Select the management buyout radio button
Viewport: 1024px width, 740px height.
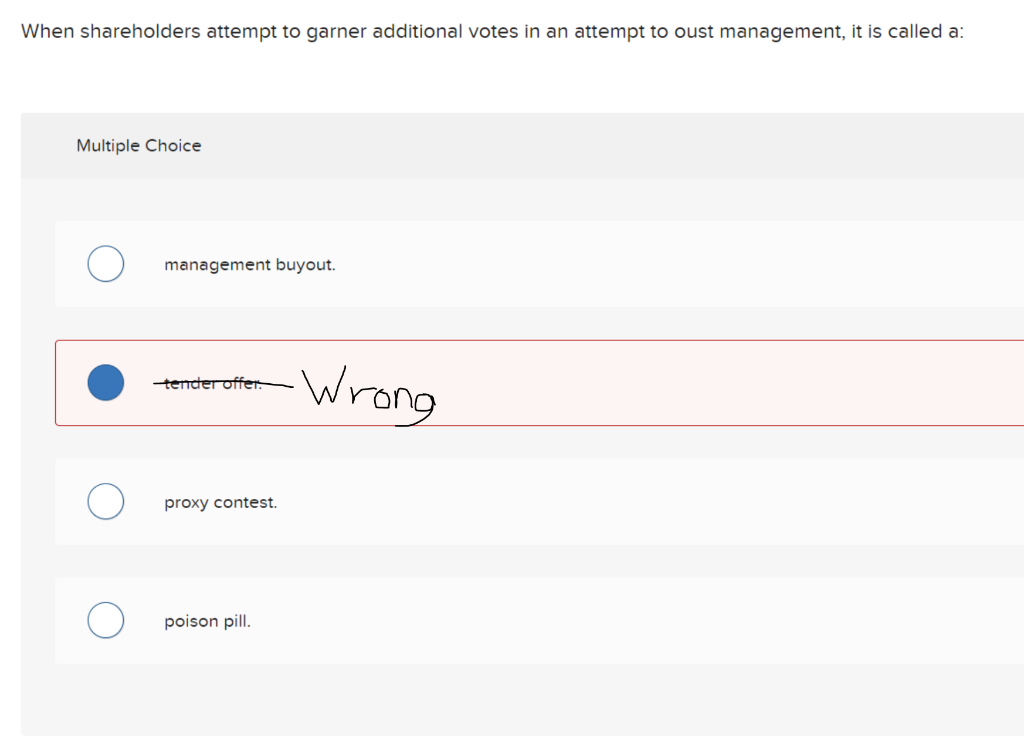pyautogui.click(x=105, y=263)
